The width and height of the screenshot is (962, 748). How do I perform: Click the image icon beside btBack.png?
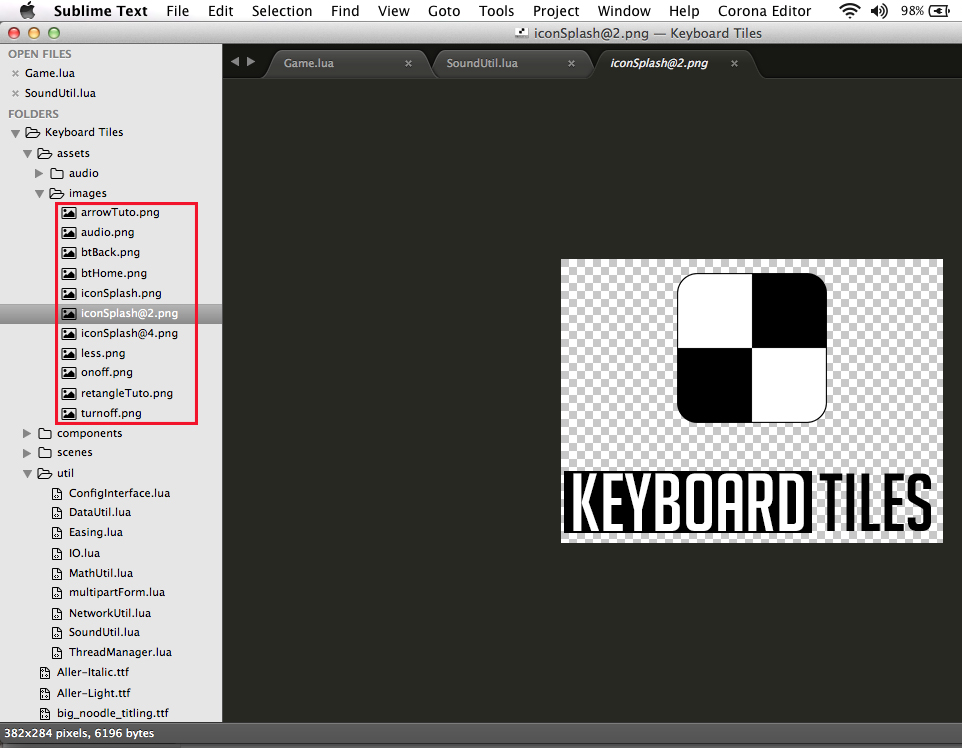tap(69, 252)
